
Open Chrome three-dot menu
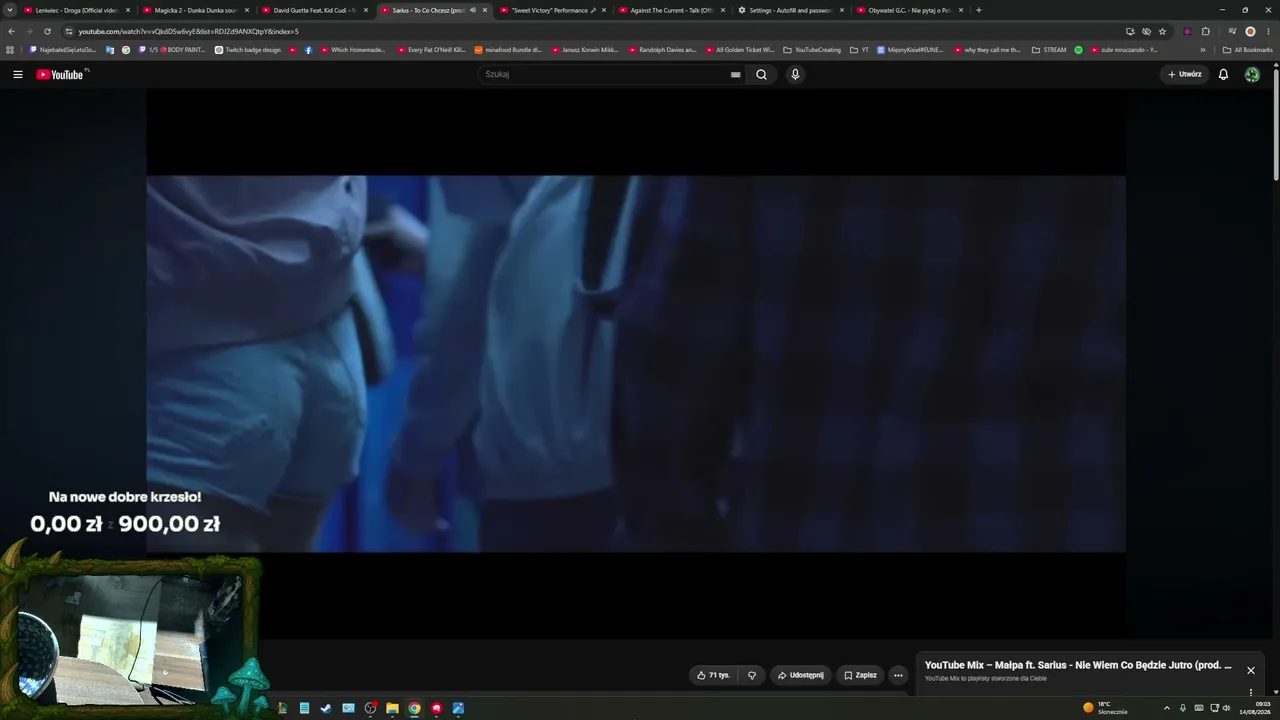1268,31
